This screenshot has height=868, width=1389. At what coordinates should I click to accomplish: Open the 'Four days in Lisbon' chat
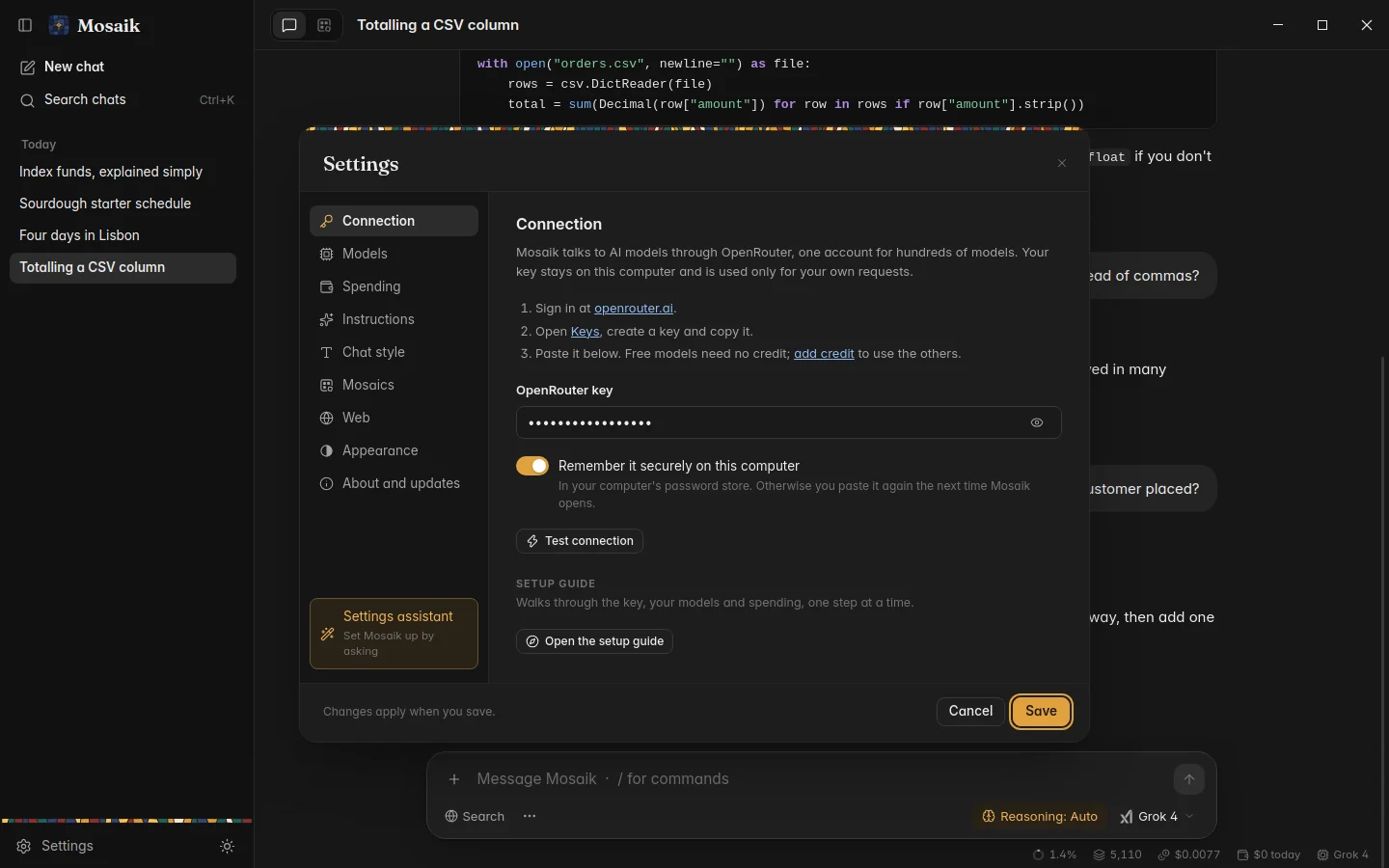(x=123, y=235)
